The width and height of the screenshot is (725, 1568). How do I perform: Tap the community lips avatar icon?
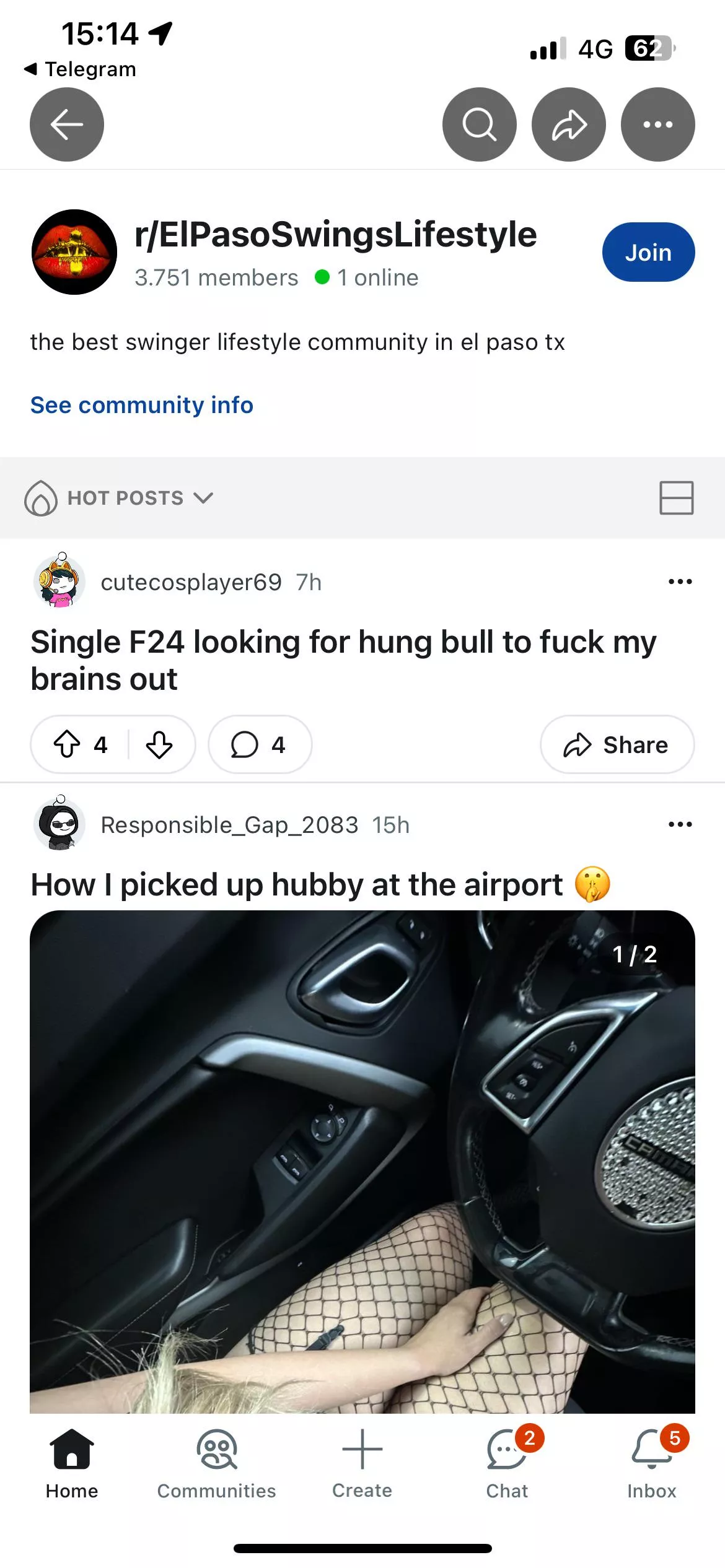pyautogui.click(x=74, y=252)
